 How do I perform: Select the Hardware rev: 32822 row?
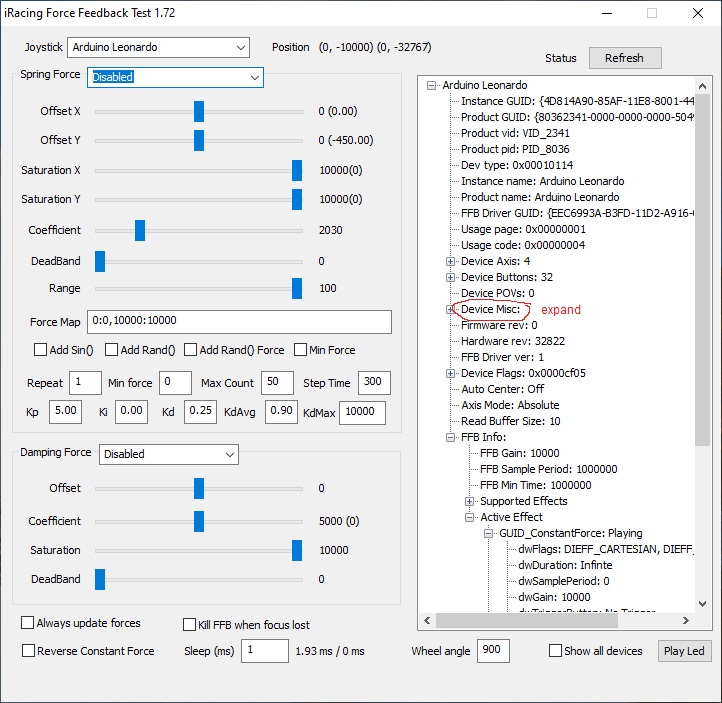coord(512,342)
